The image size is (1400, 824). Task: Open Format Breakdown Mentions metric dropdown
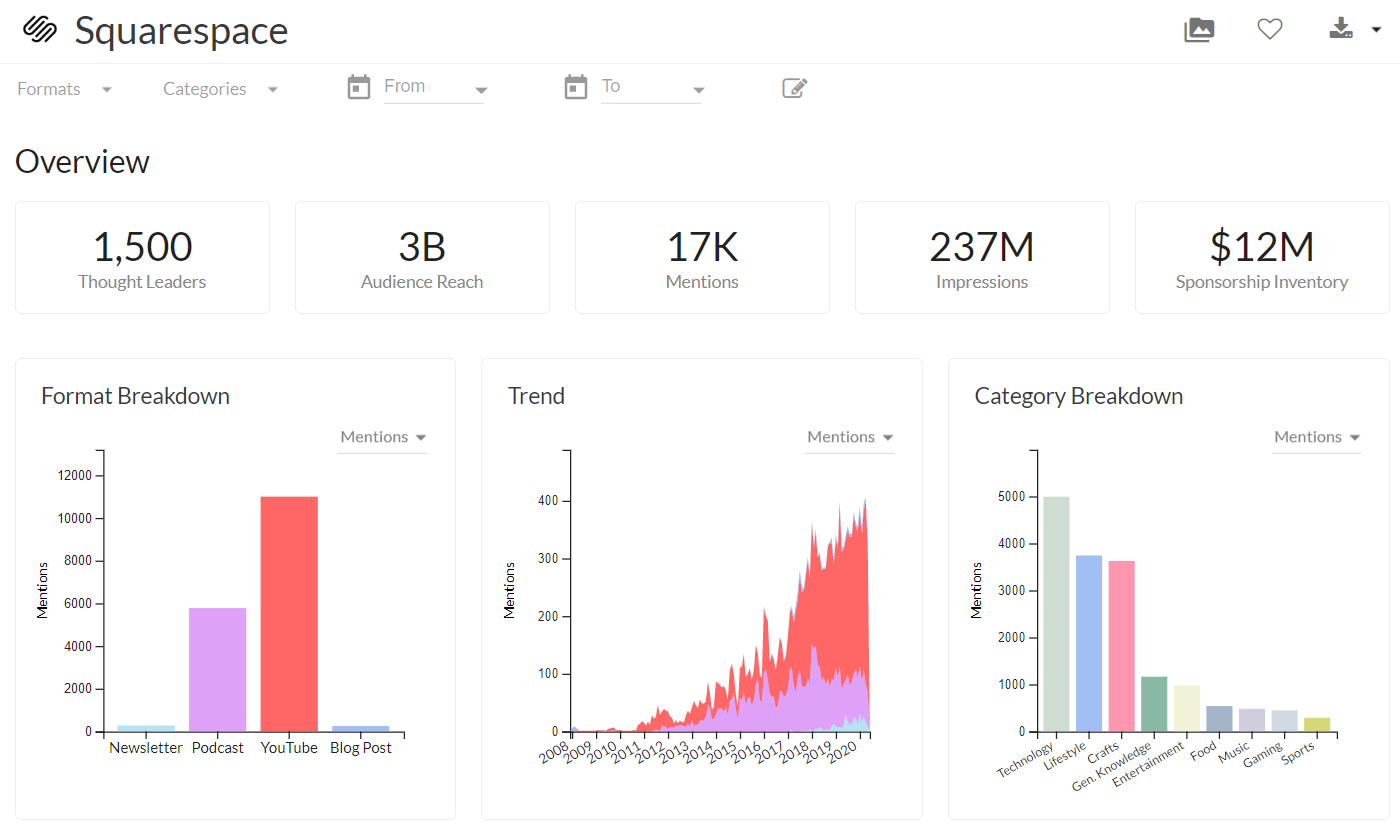pyautogui.click(x=383, y=438)
